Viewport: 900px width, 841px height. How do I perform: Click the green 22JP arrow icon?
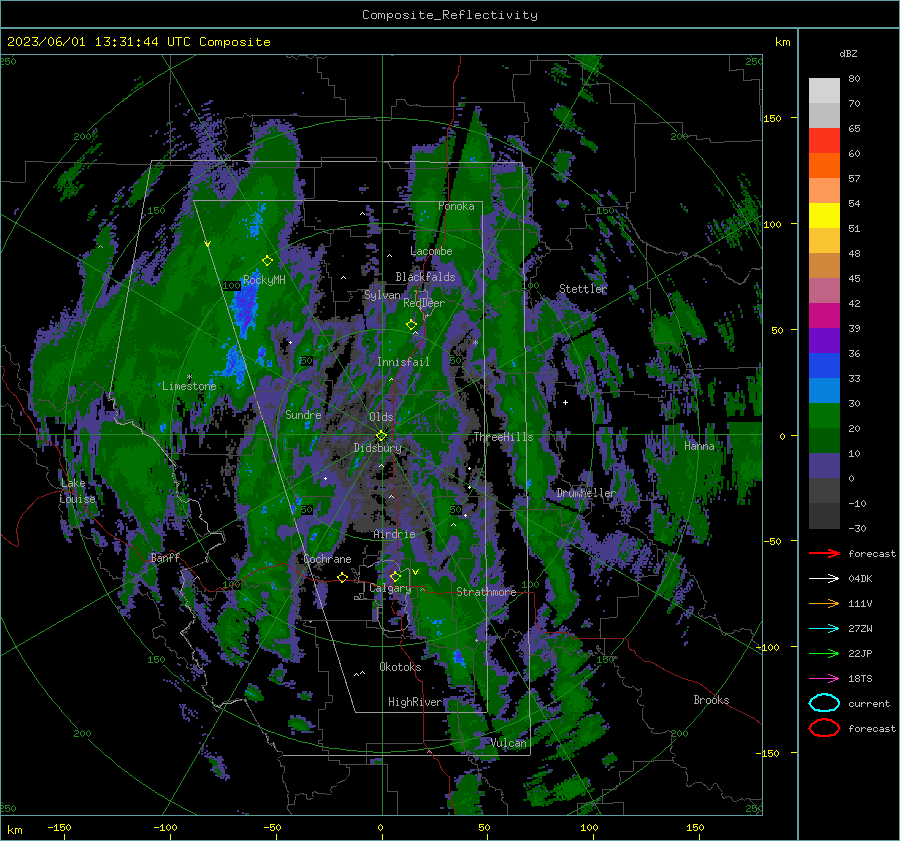click(x=824, y=653)
